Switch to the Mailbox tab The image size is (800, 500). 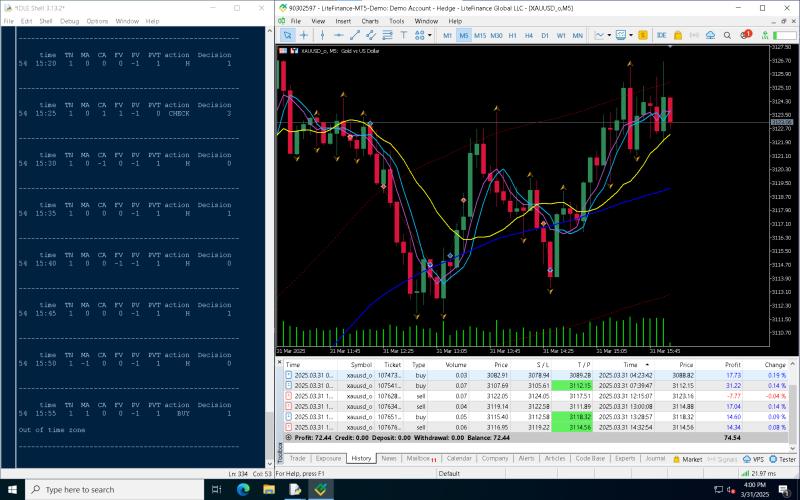tap(421, 459)
